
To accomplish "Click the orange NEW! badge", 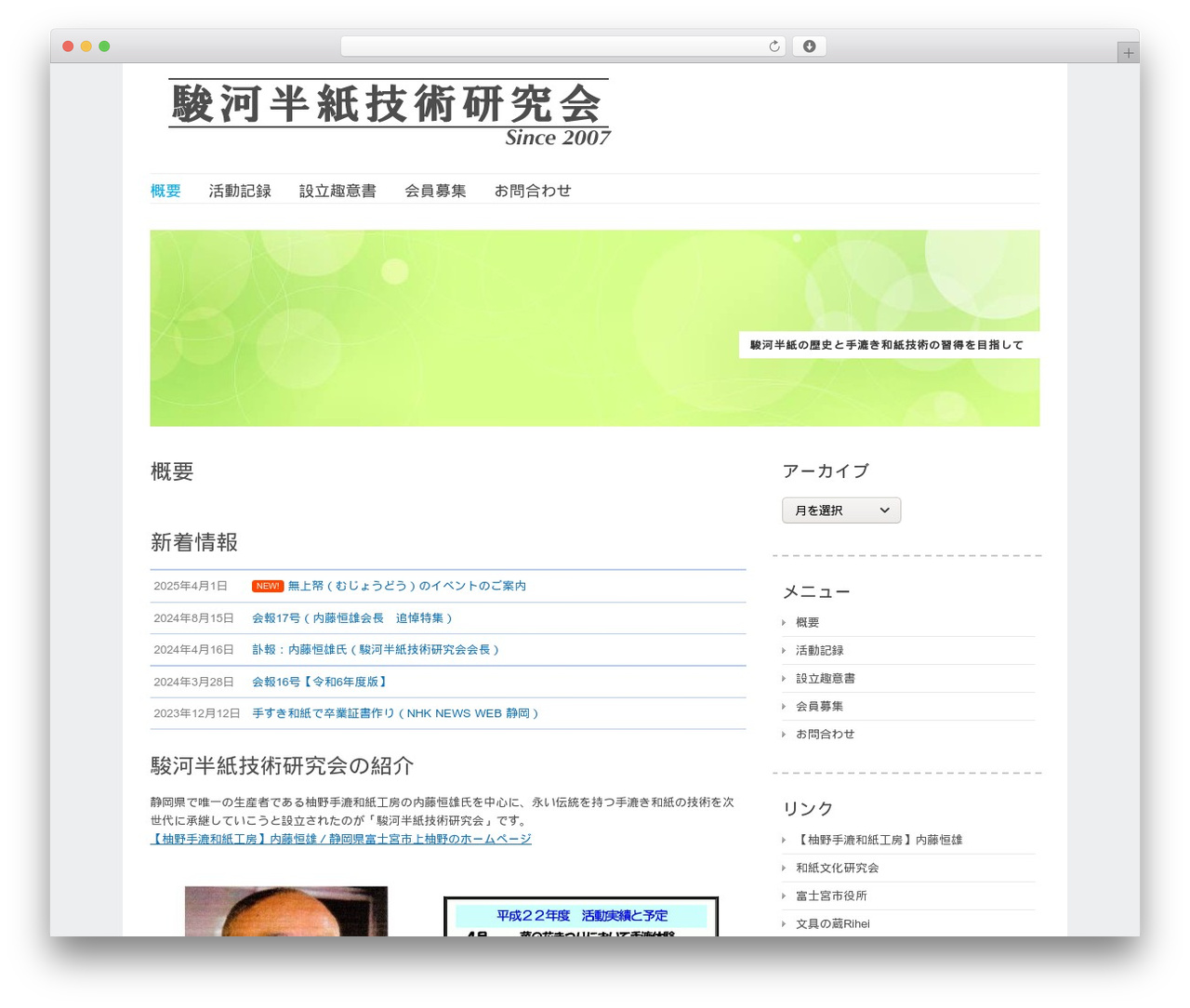I will coord(268,586).
